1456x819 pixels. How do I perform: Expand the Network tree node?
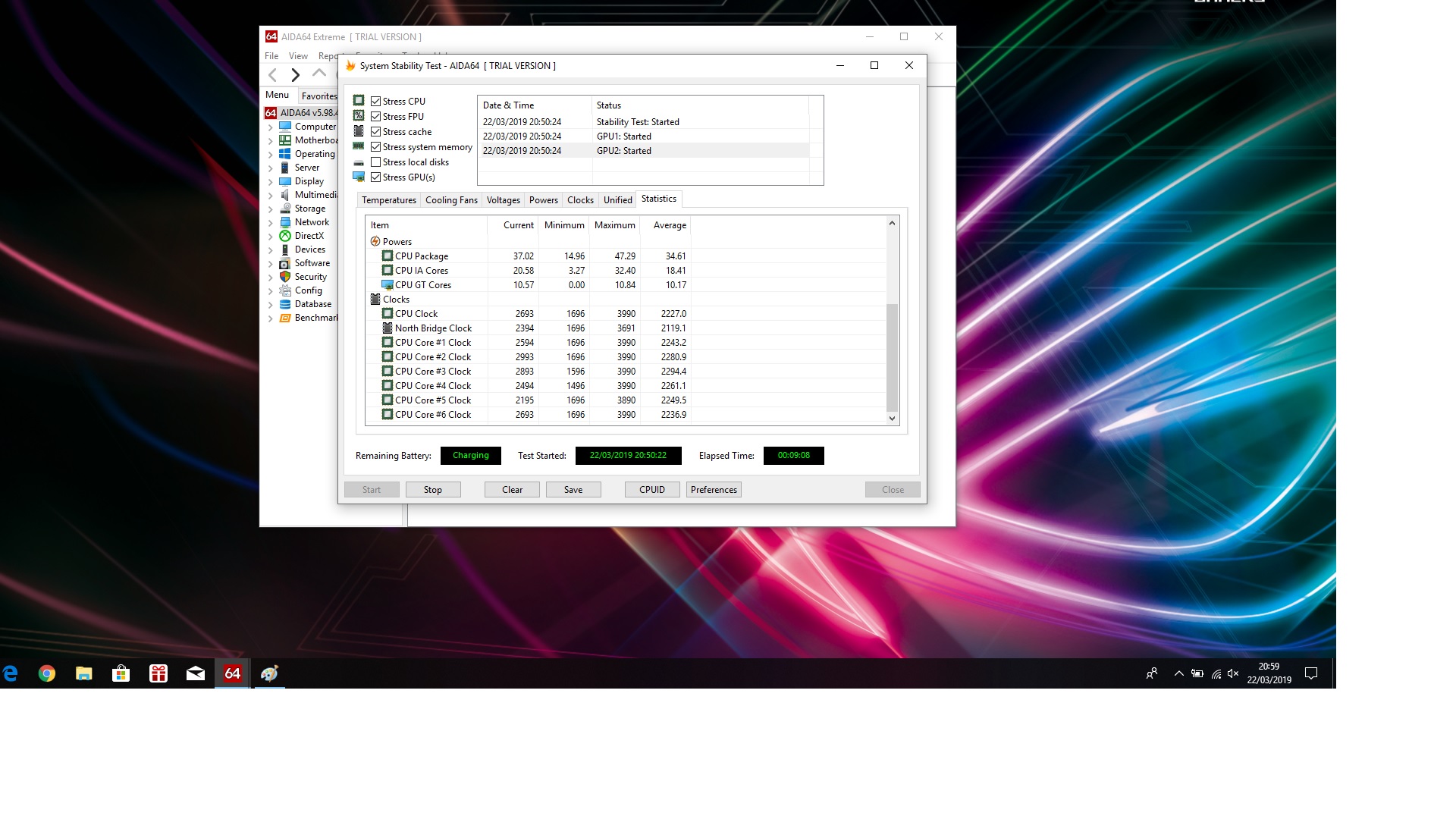click(x=271, y=223)
